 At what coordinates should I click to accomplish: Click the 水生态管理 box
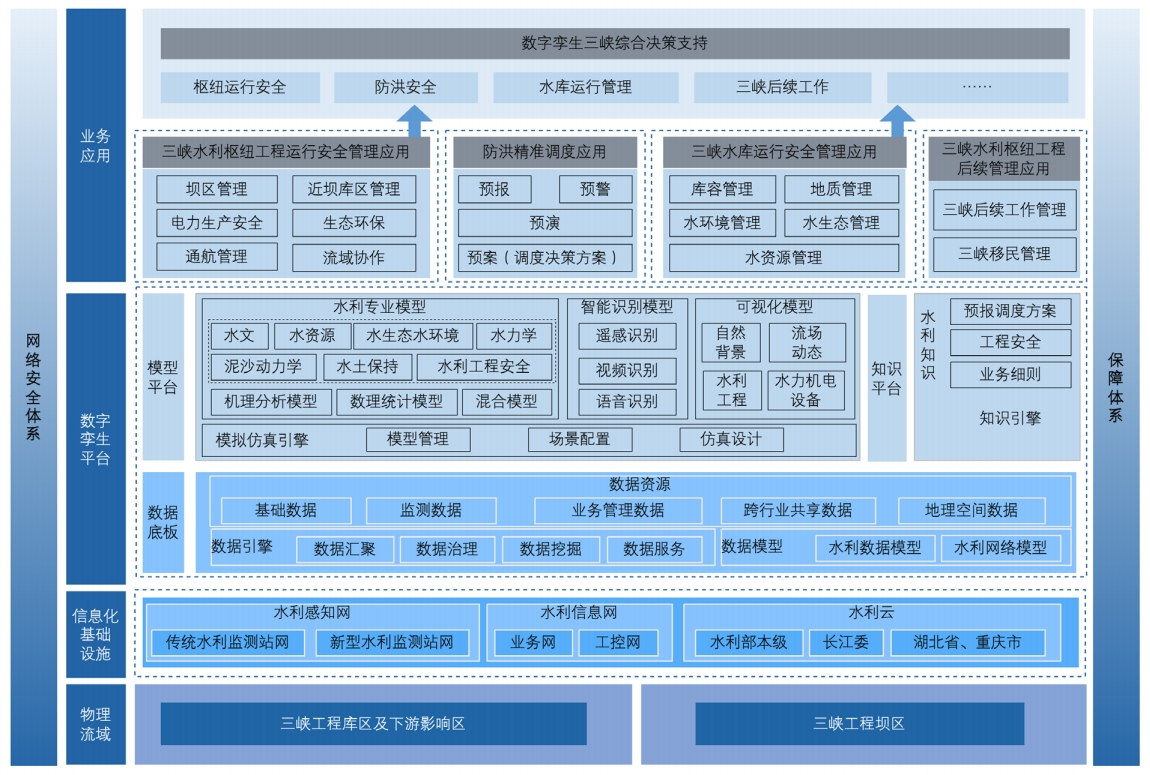coord(841,223)
